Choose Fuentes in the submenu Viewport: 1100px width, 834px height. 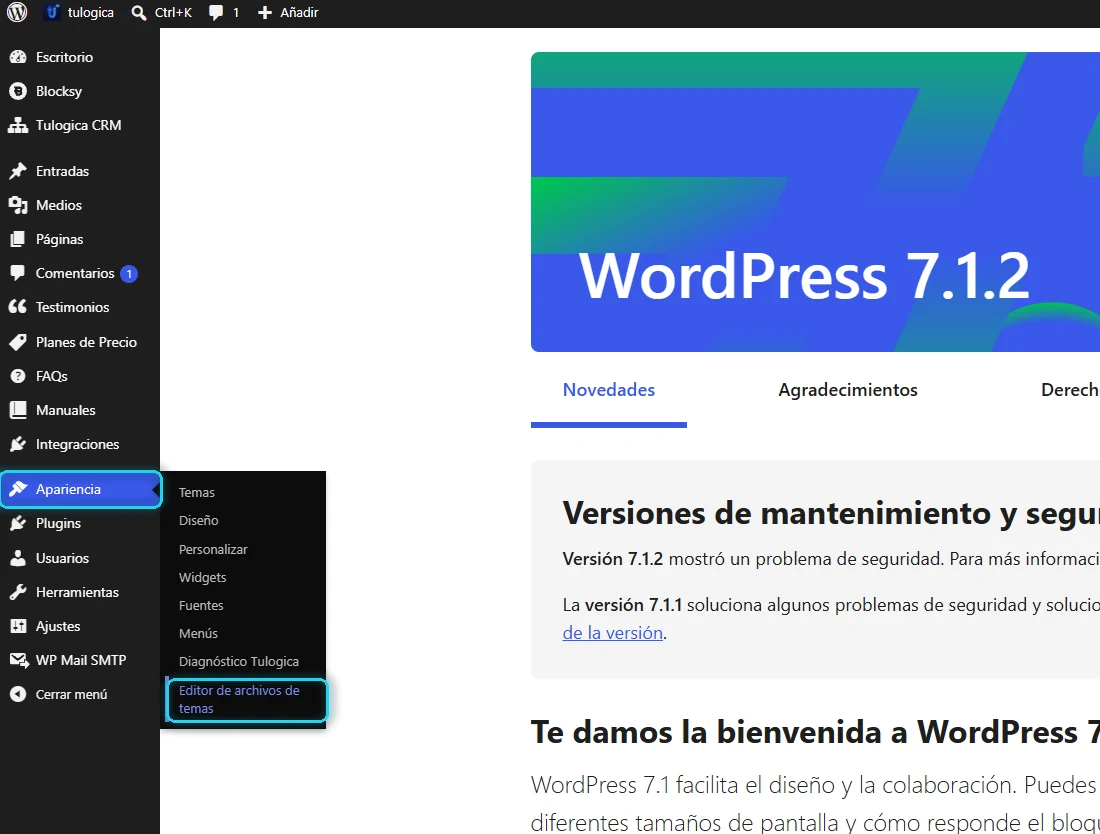click(x=201, y=605)
